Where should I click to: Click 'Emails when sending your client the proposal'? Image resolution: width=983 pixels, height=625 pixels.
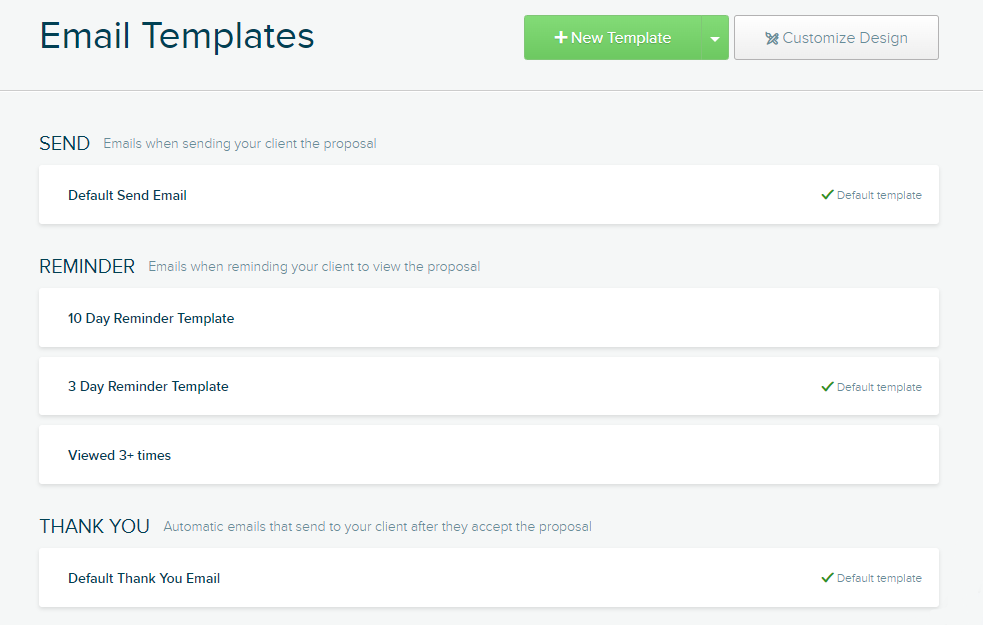coord(239,144)
